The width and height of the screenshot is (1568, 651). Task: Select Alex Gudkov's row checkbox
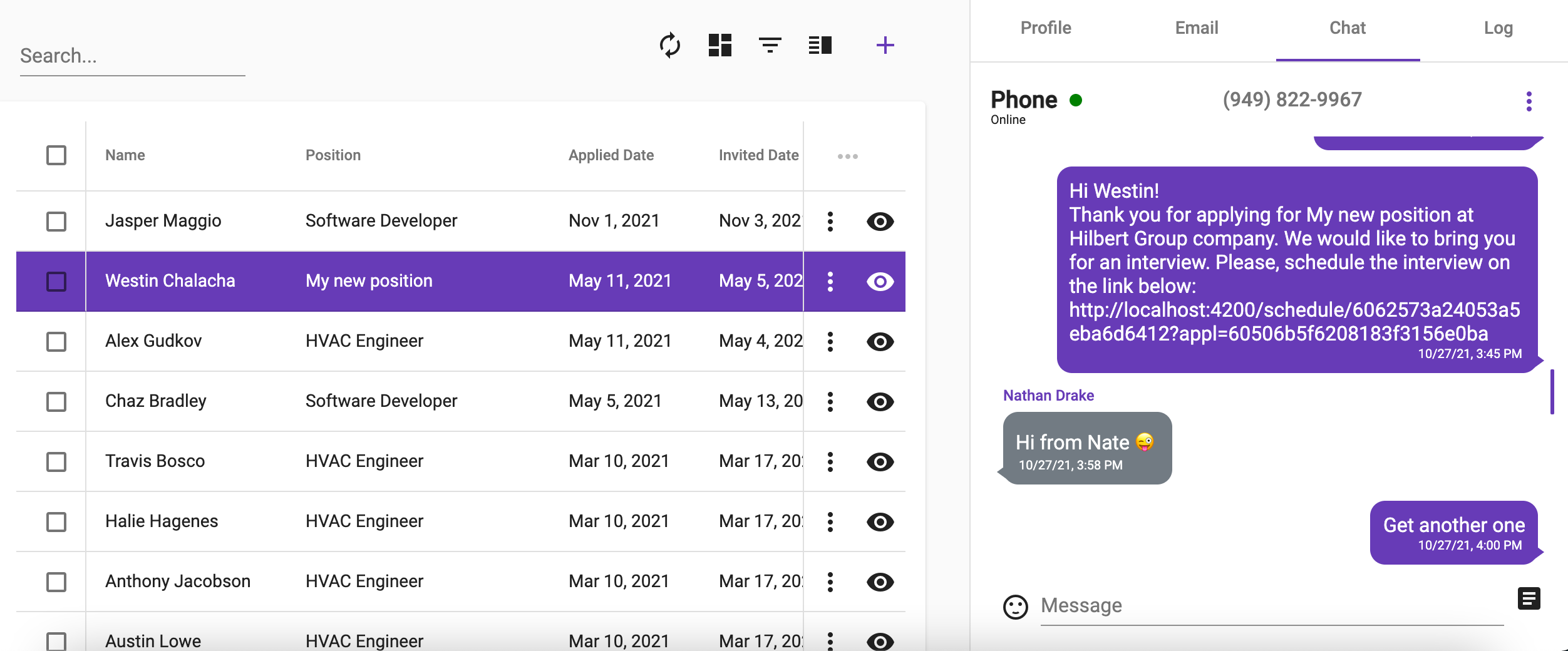click(x=56, y=341)
